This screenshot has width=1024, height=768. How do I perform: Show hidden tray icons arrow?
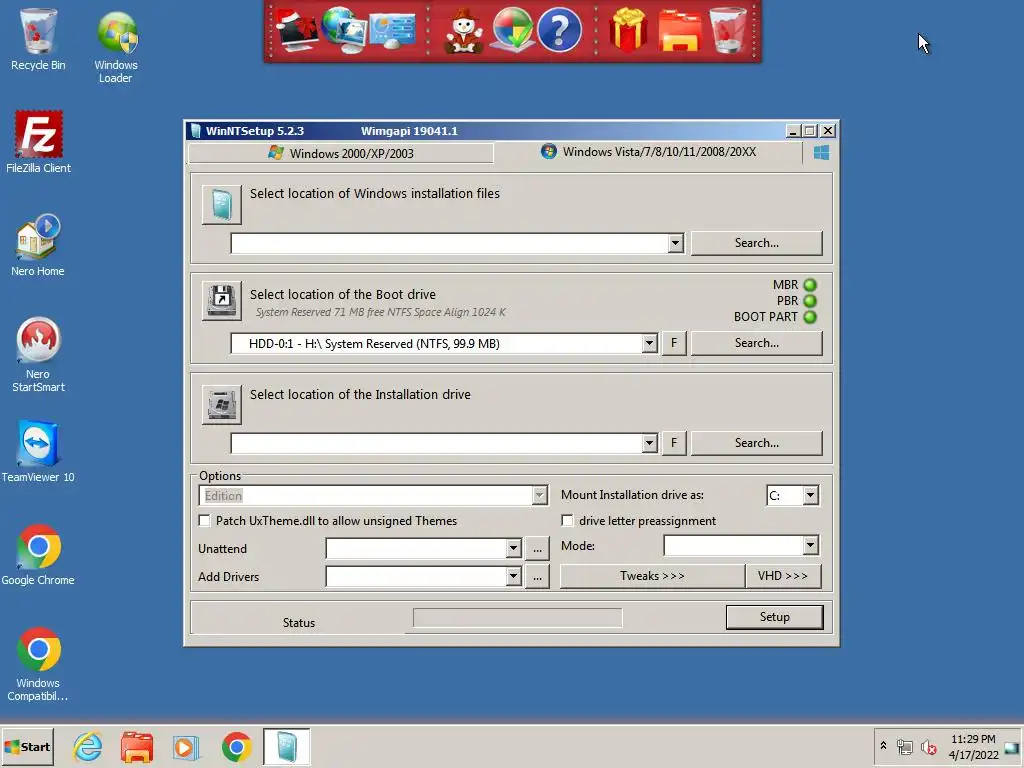click(x=884, y=745)
